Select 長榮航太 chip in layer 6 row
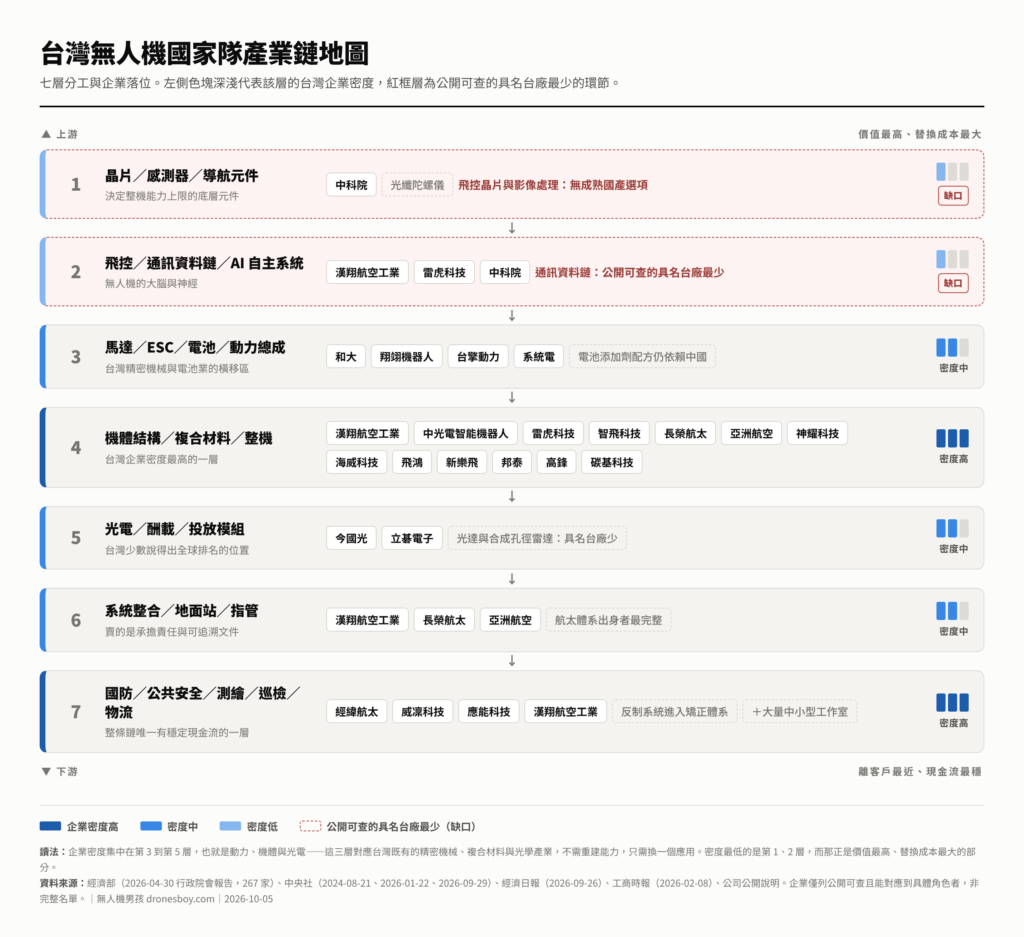Image resolution: width=1024 pixels, height=937 pixels. (444, 620)
